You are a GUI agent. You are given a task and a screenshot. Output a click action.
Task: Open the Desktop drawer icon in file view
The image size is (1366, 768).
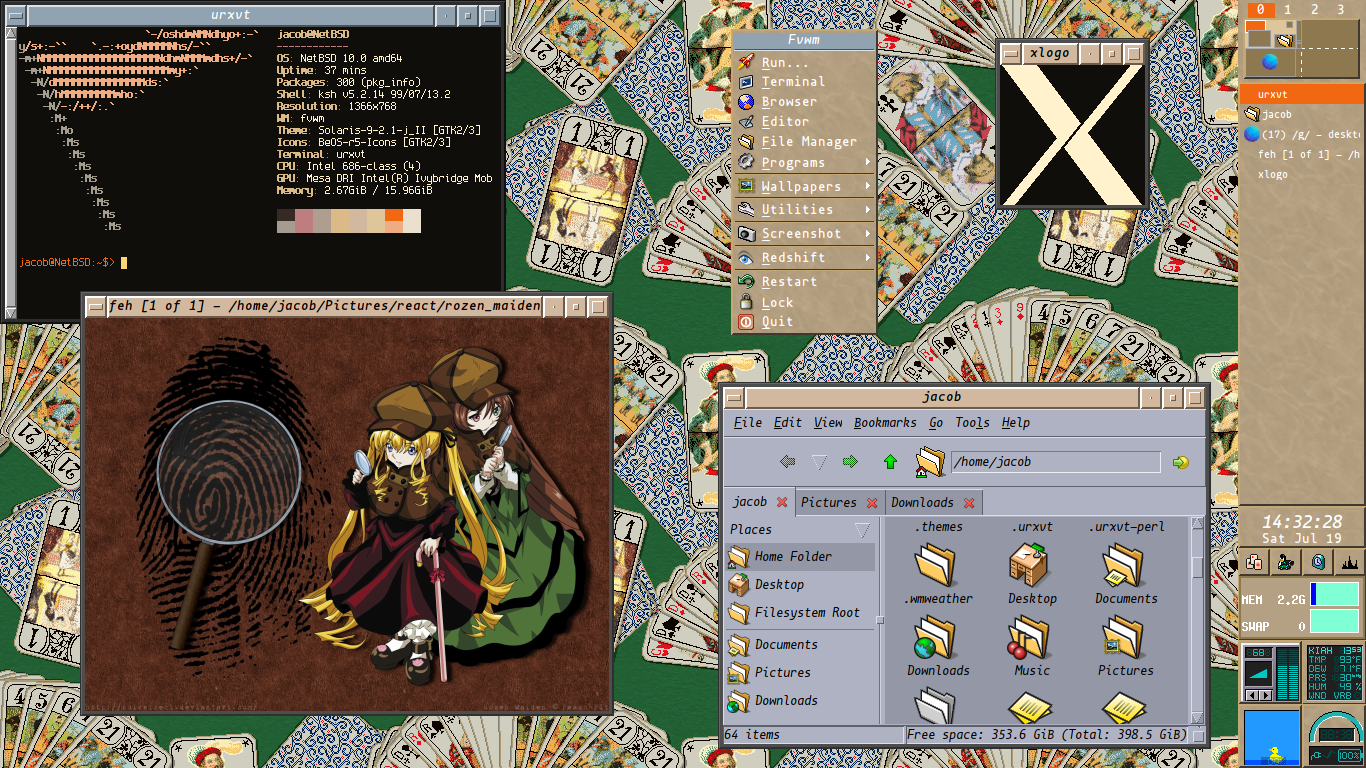(1030, 566)
